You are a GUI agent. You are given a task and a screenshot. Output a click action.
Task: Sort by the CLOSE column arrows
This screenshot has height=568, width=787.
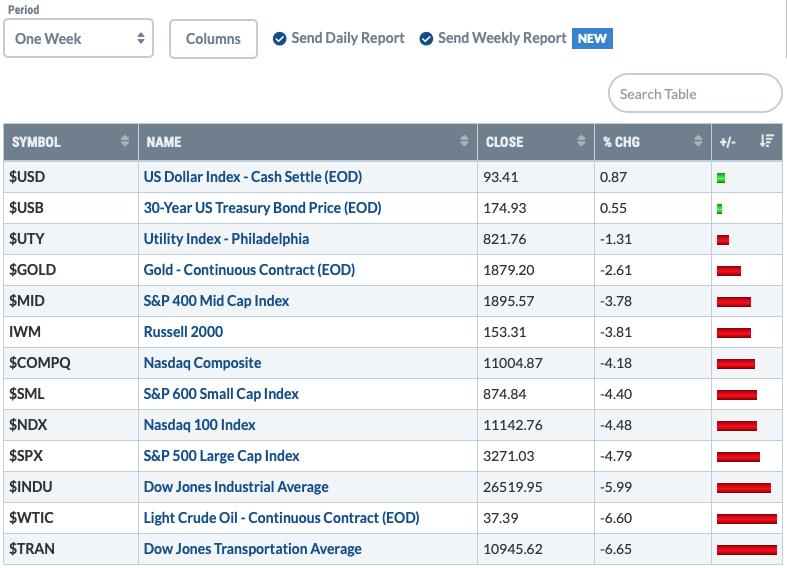pyautogui.click(x=581, y=141)
